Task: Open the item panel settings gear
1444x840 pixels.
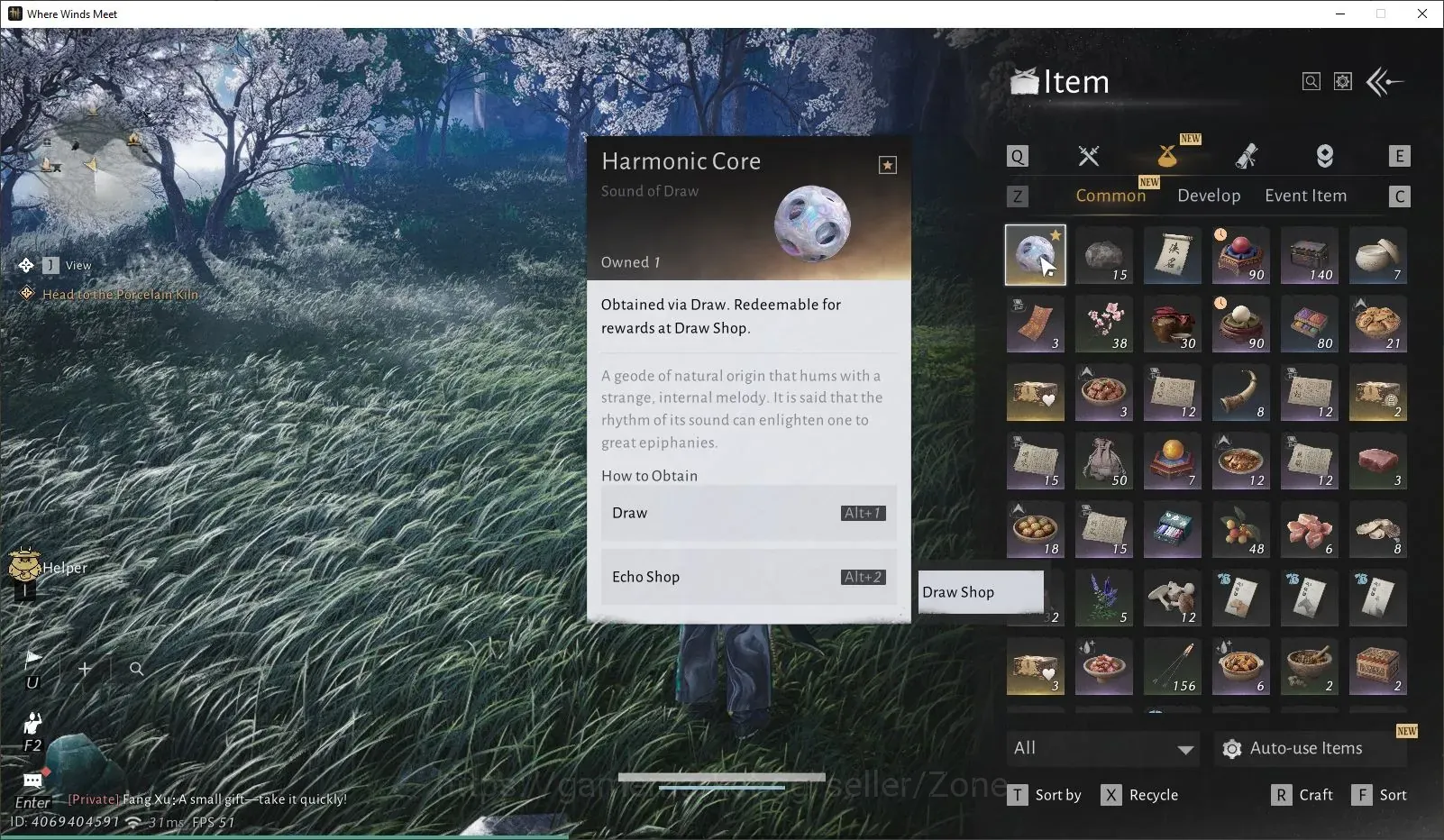Action: pos(1343,82)
